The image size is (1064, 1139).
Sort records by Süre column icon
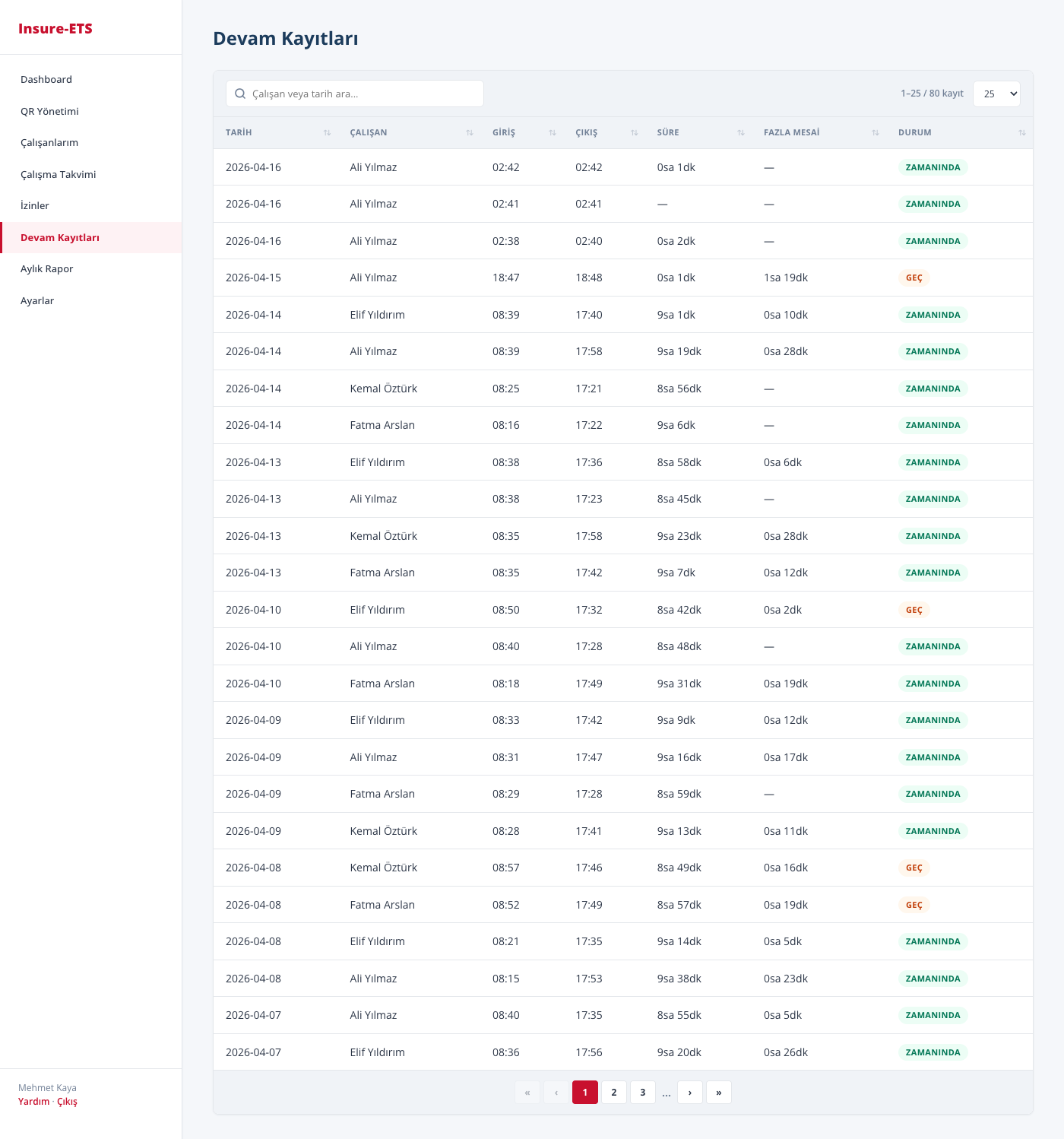click(741, 133)
